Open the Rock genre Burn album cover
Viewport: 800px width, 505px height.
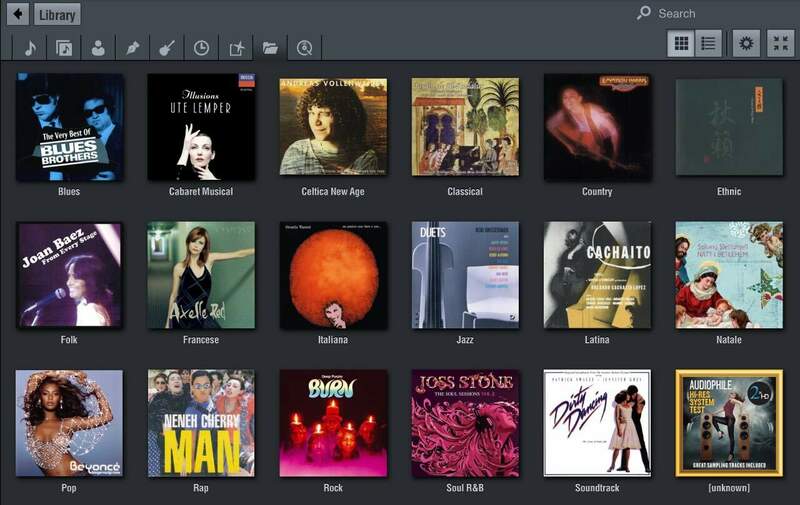(333, 423)
